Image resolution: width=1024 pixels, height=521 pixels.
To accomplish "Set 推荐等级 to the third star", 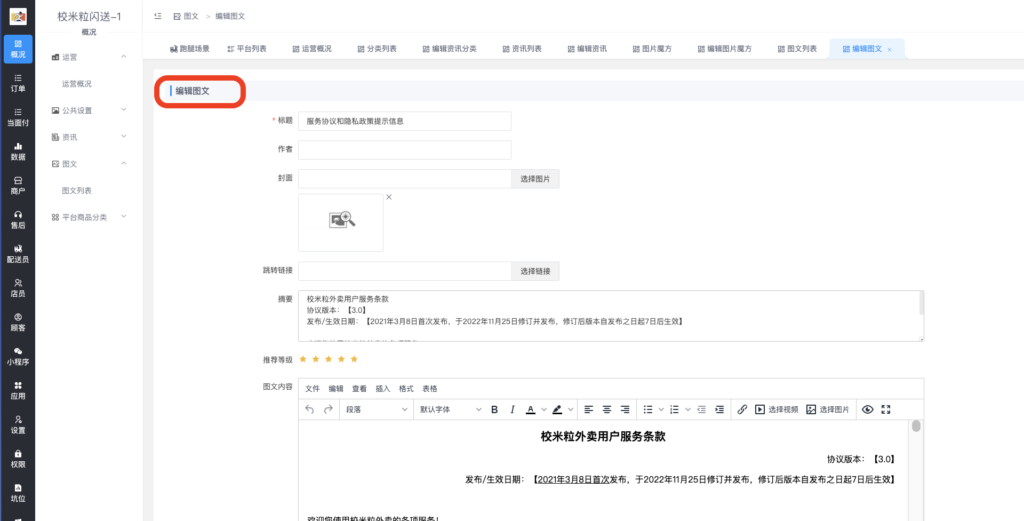I will pos(328,359).
